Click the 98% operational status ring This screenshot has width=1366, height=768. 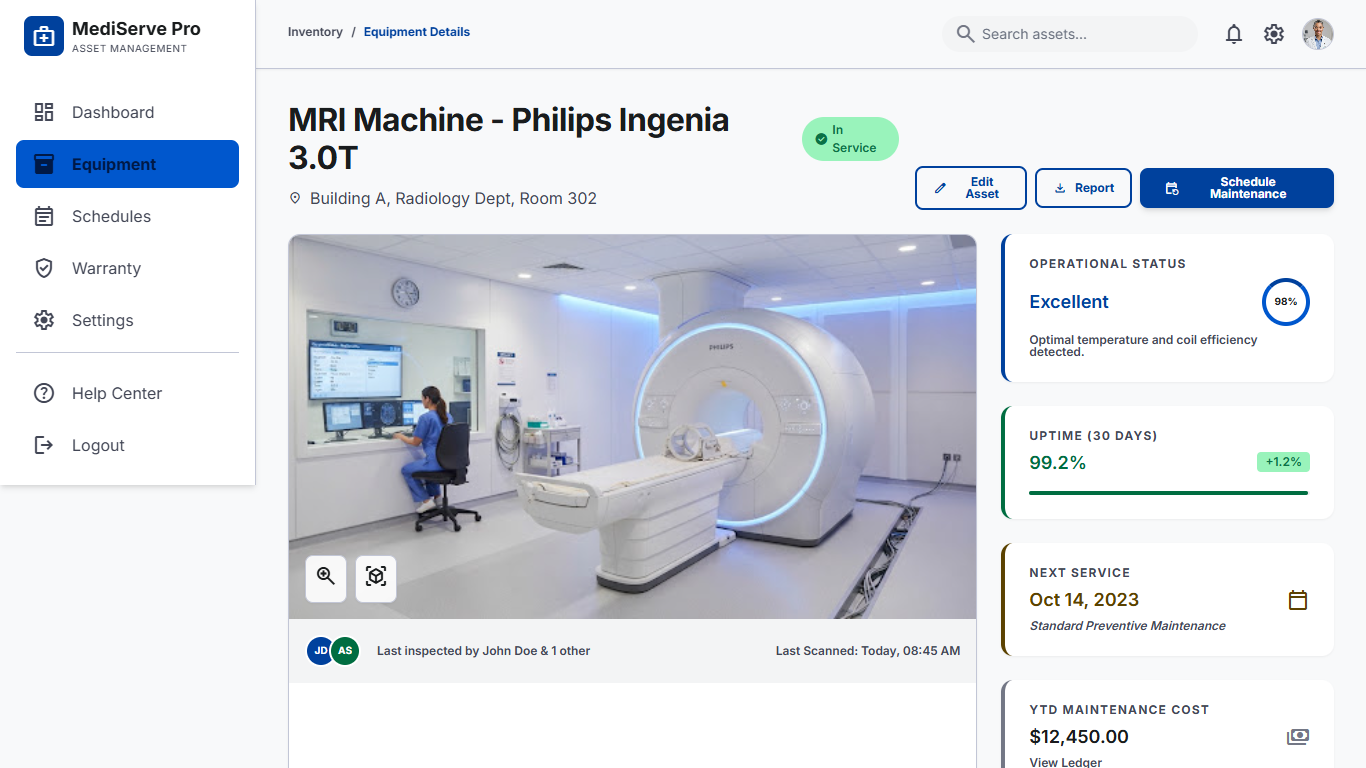pos(1286,301)
